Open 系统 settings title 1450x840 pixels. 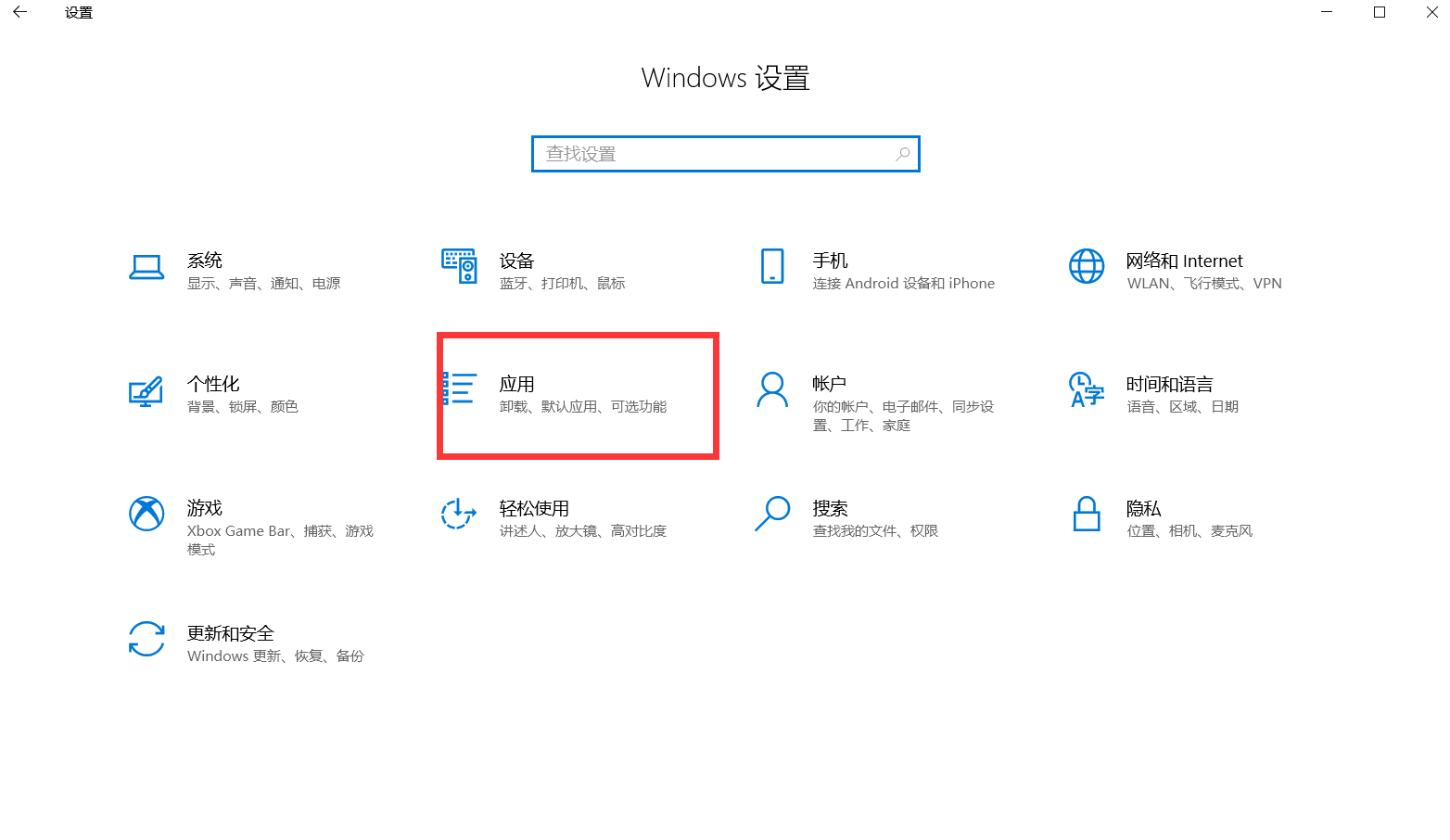[x=205, y=261]
